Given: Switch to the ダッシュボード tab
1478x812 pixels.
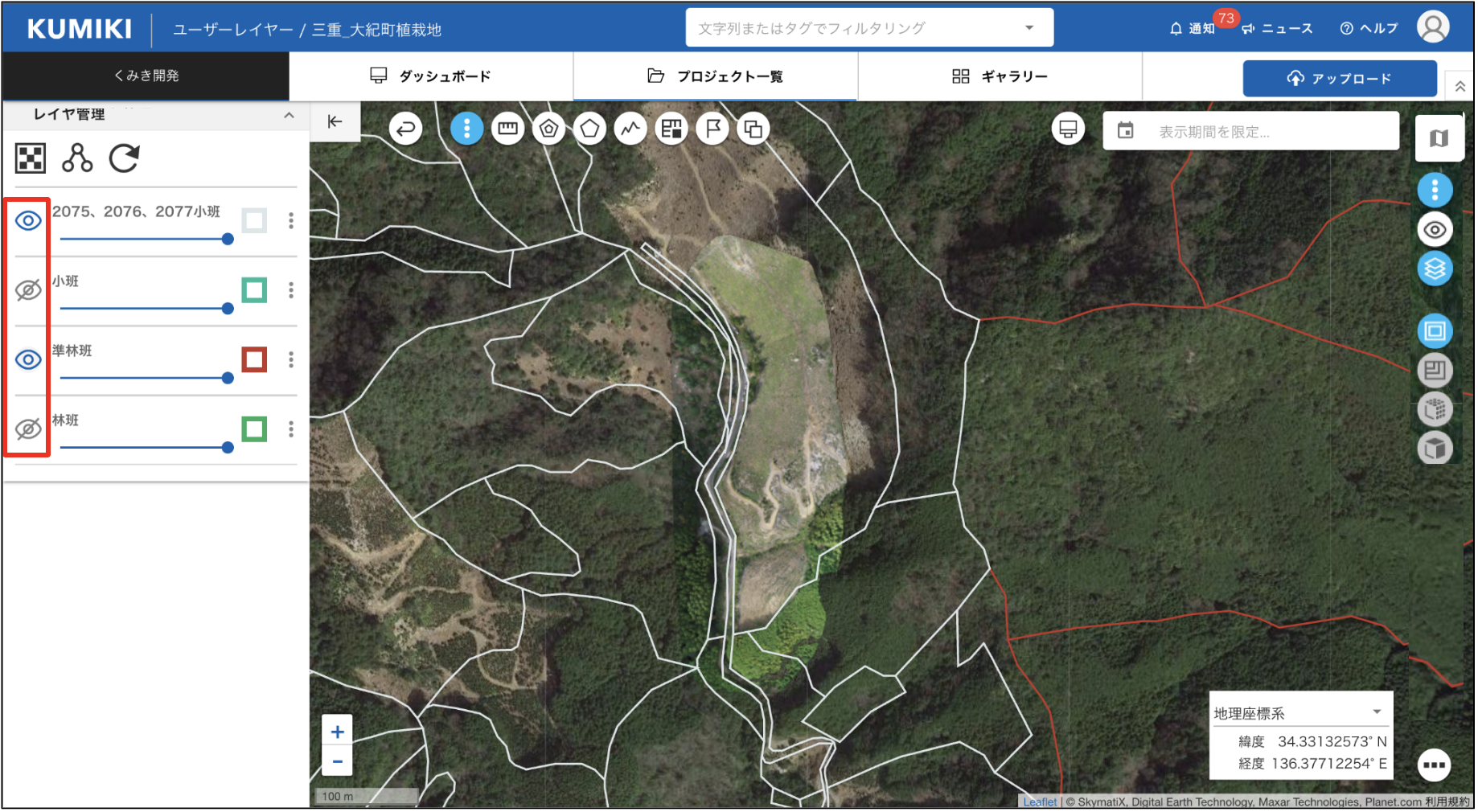Looking at the screenshot, I should point(430,76).
